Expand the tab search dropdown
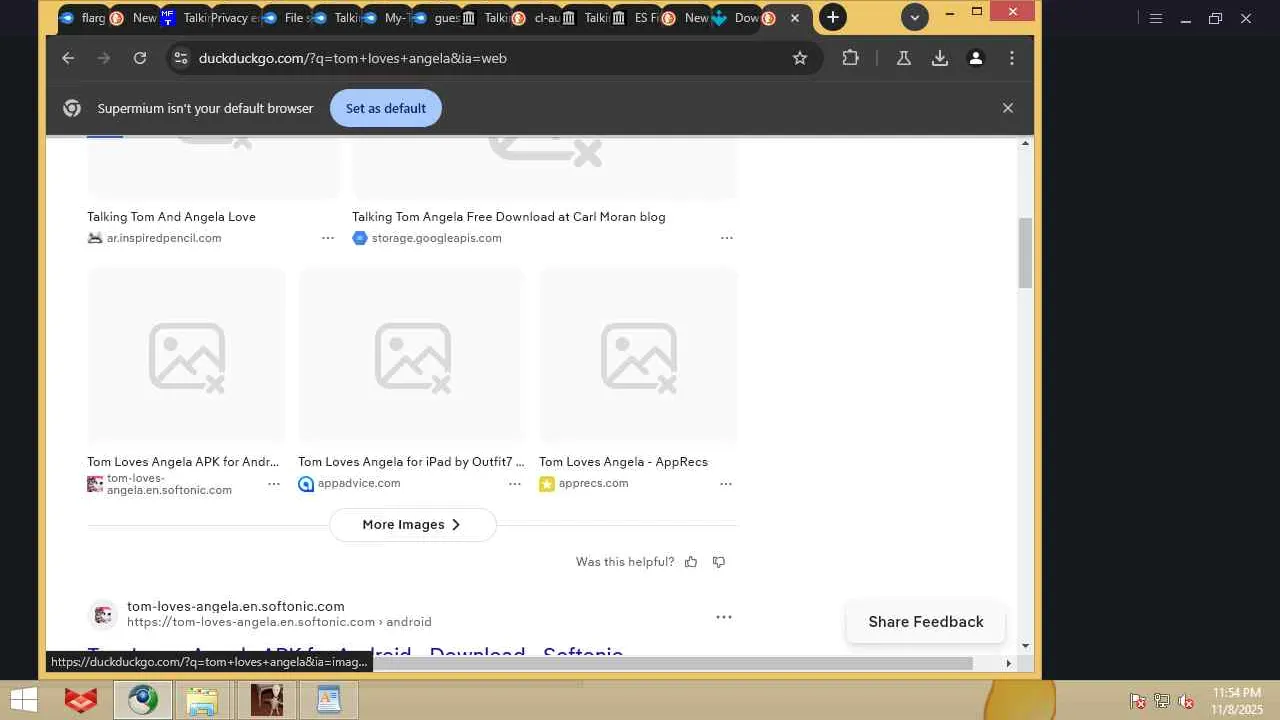Image resolution: width=1280 pixels, height=720 pixels. coord(914,17)
